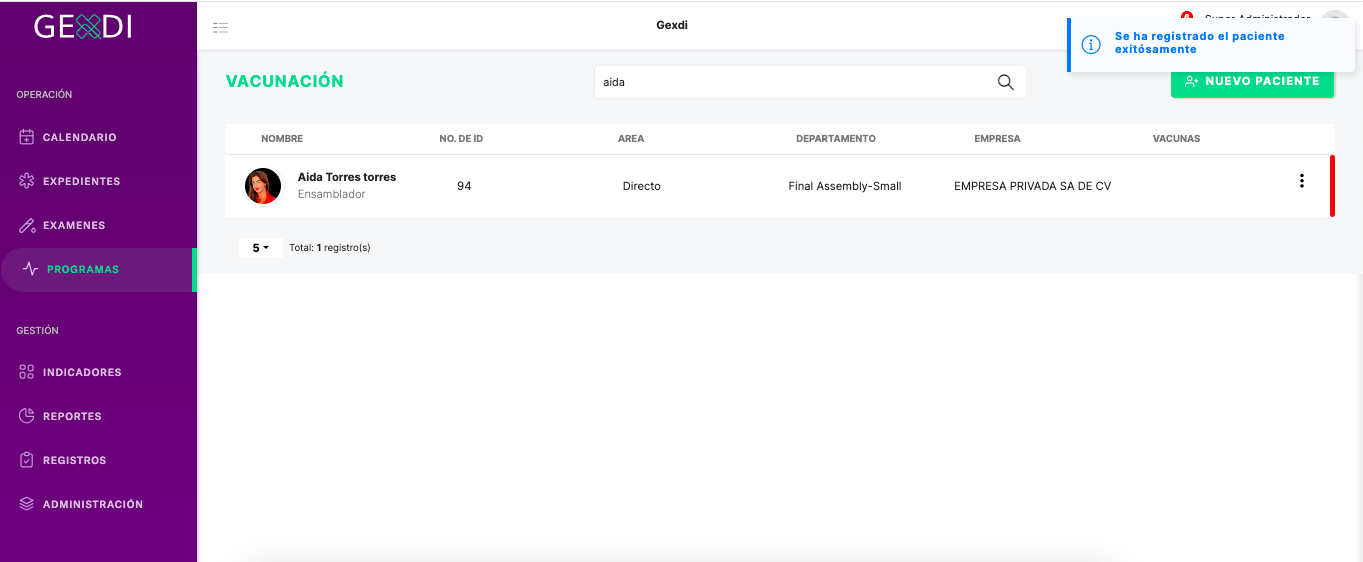Click the Total 1 registro(s) text
This screenshot has height=562, width=1363.
(x=329, y=247)
